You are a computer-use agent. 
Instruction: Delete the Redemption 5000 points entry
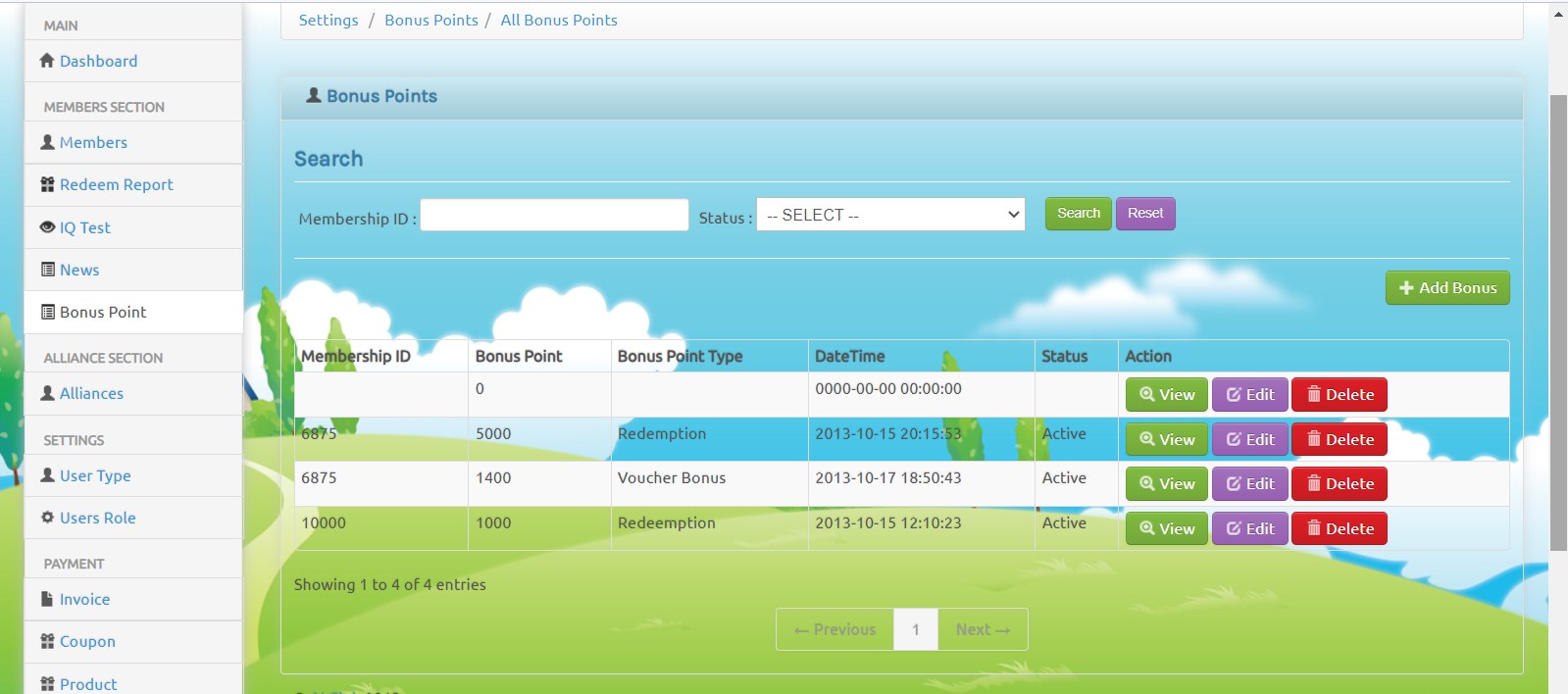(x=1340, y=440)
